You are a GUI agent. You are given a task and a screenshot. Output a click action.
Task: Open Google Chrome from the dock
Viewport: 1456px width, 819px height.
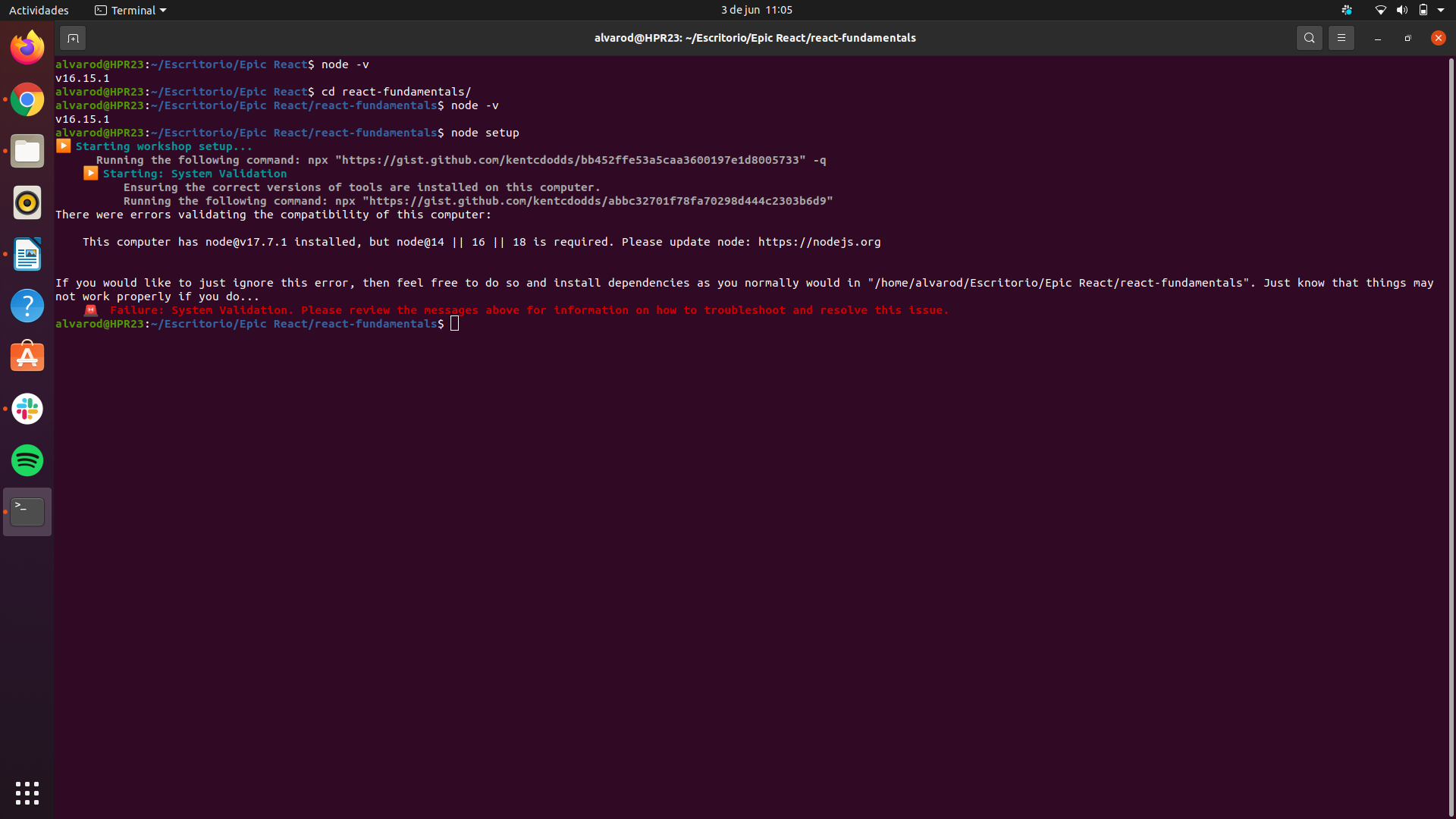coord(27,99)
